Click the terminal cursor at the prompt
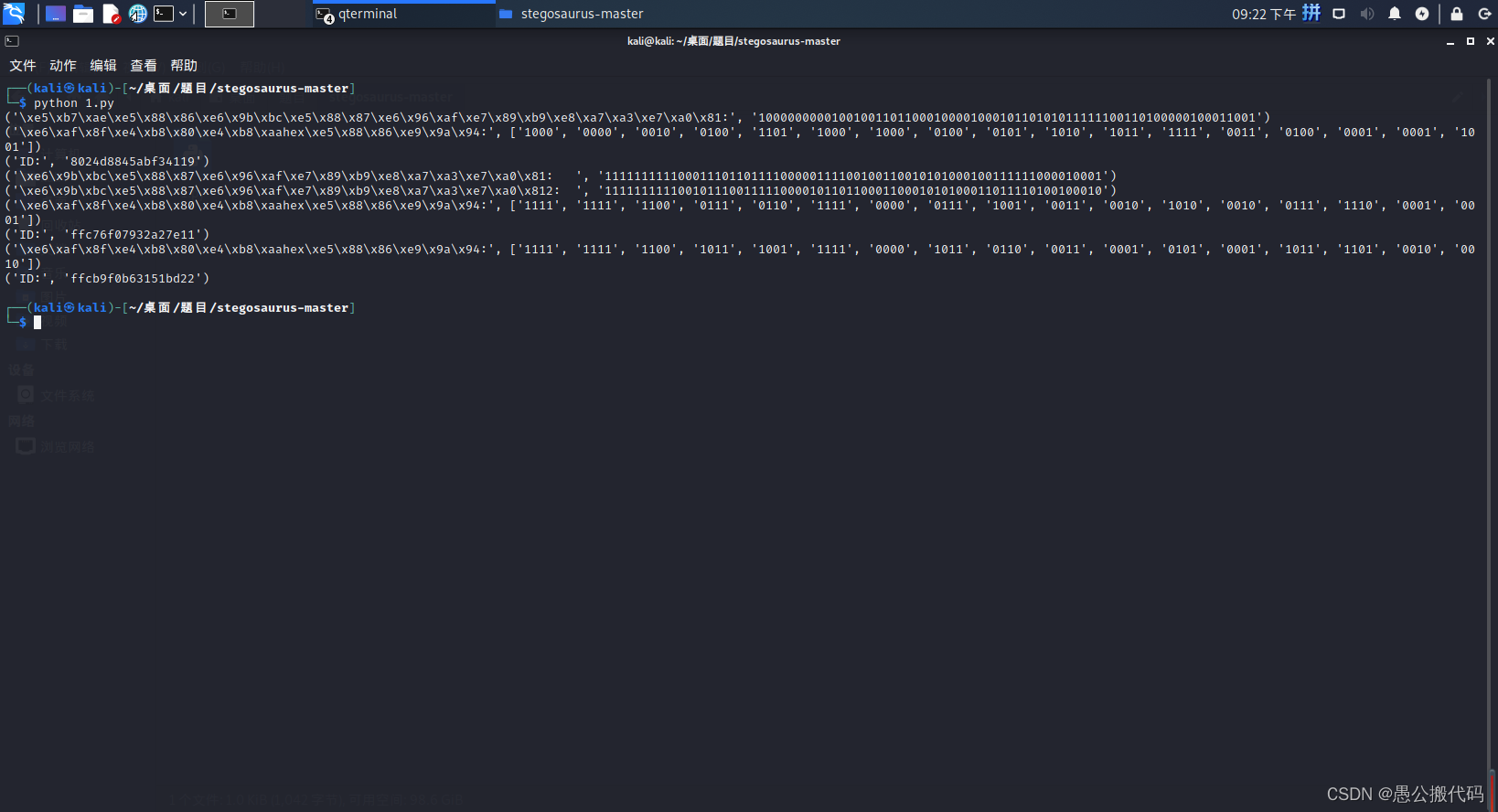Image resolution: width=1498 pixels, height=812 pixels. 37,323
